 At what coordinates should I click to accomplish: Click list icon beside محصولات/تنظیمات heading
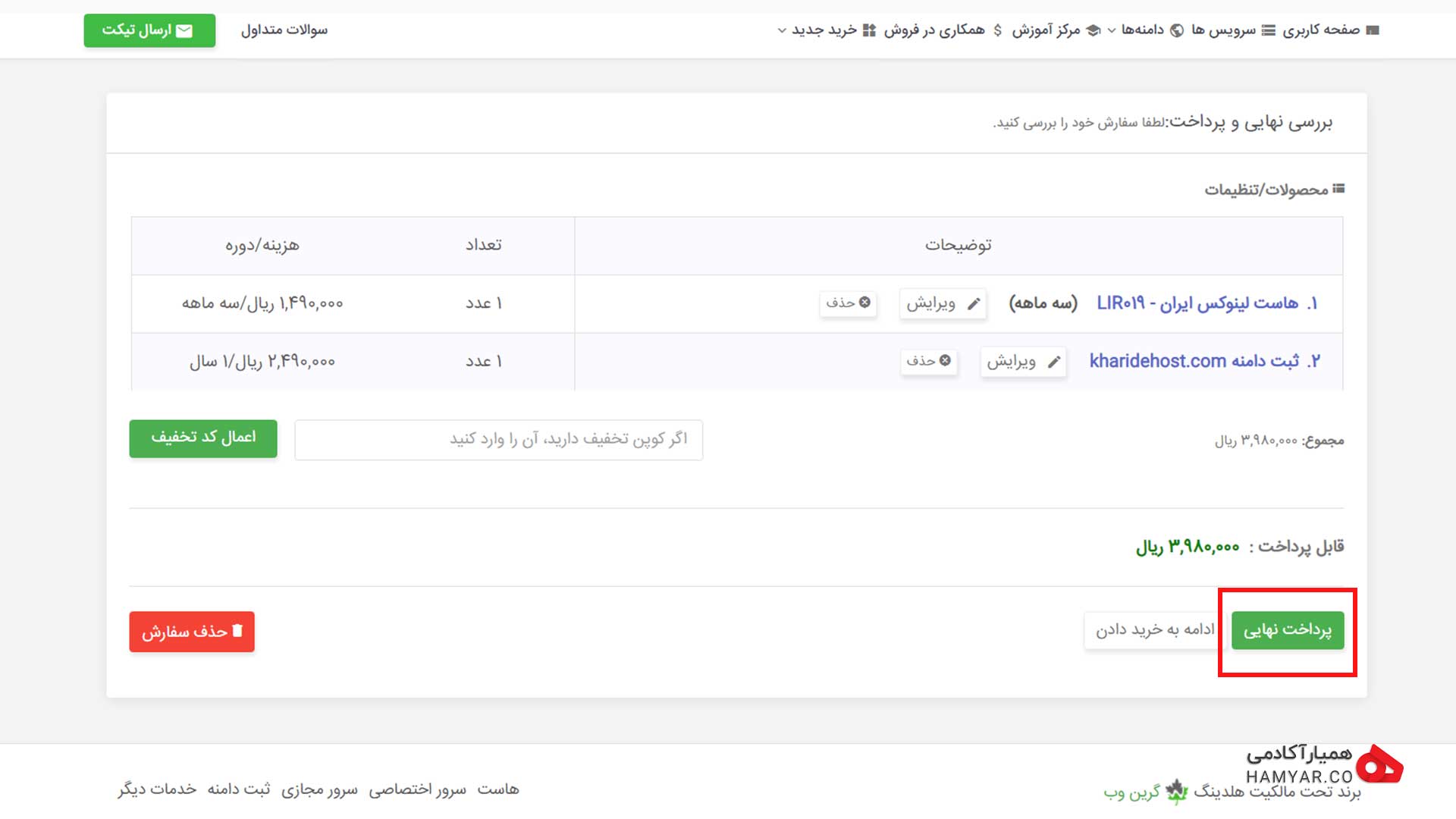[1338, 188]
